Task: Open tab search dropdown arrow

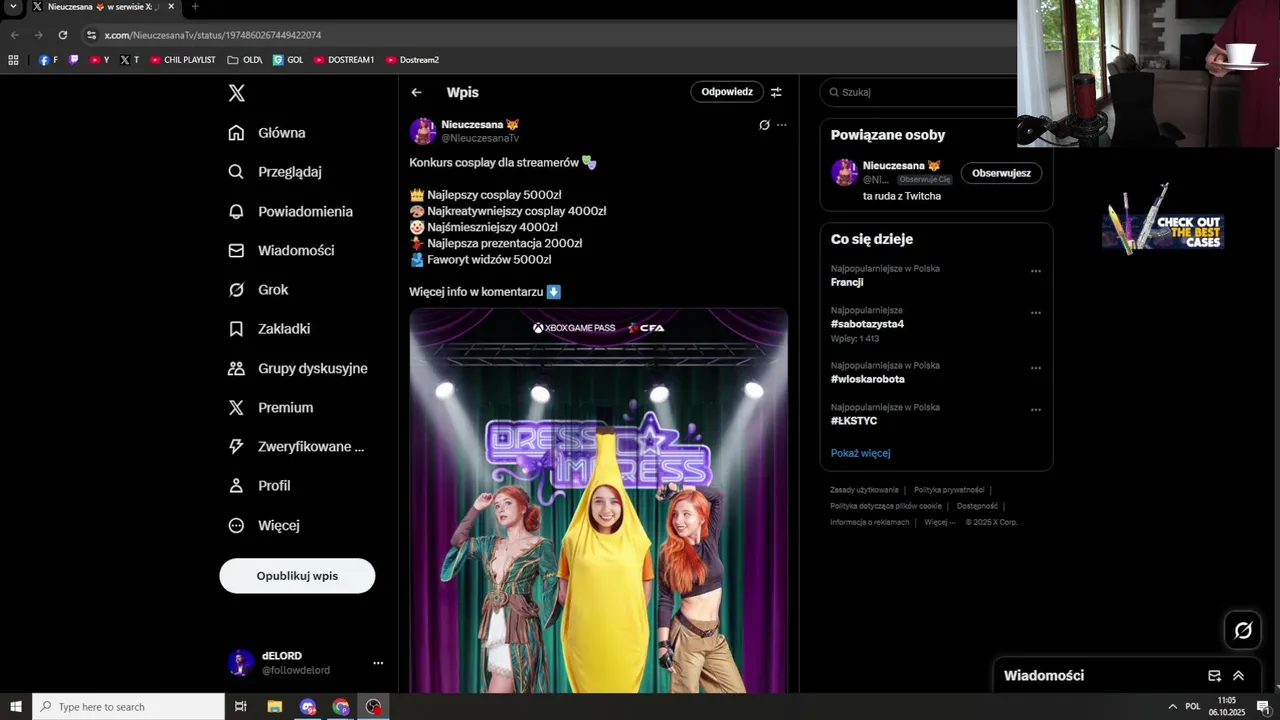Action: (x=13, y=6)
